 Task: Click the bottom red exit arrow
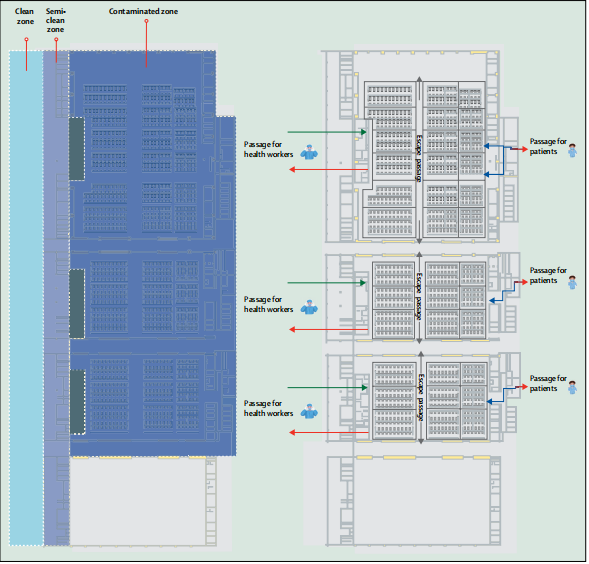pyautogui.click(x=329, y=432)
